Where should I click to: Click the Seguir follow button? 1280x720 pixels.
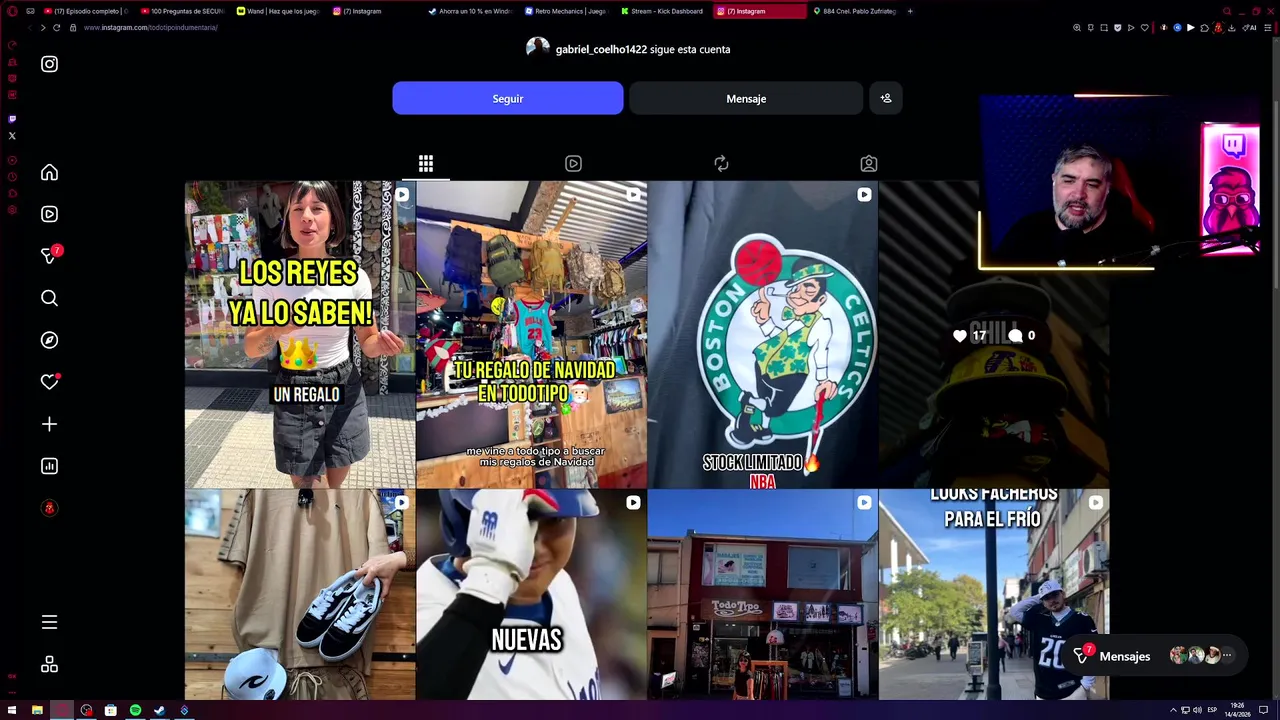pos(508,98)
